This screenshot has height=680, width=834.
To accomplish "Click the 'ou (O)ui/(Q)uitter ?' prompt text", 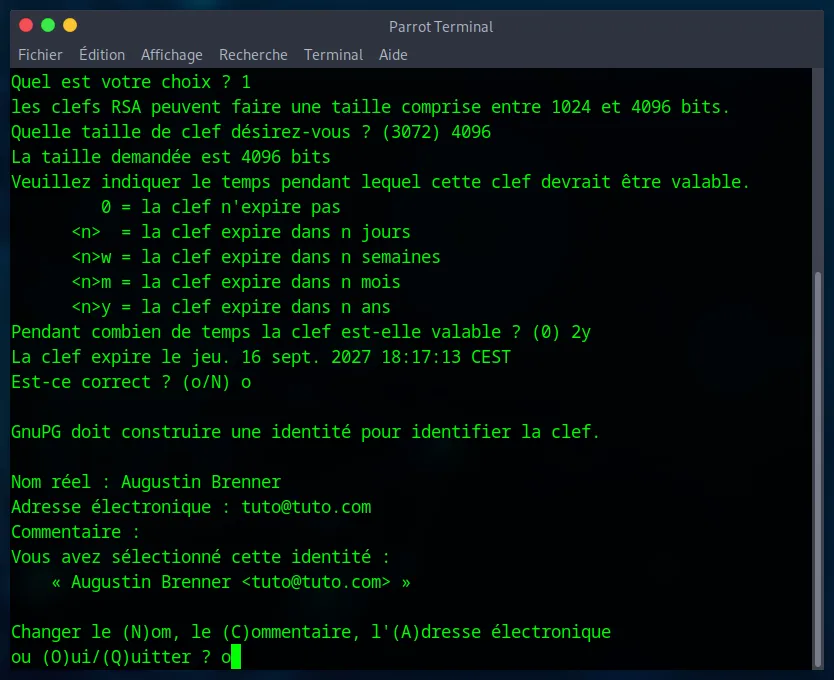I will pyautogui.click(x=111, y=657).
